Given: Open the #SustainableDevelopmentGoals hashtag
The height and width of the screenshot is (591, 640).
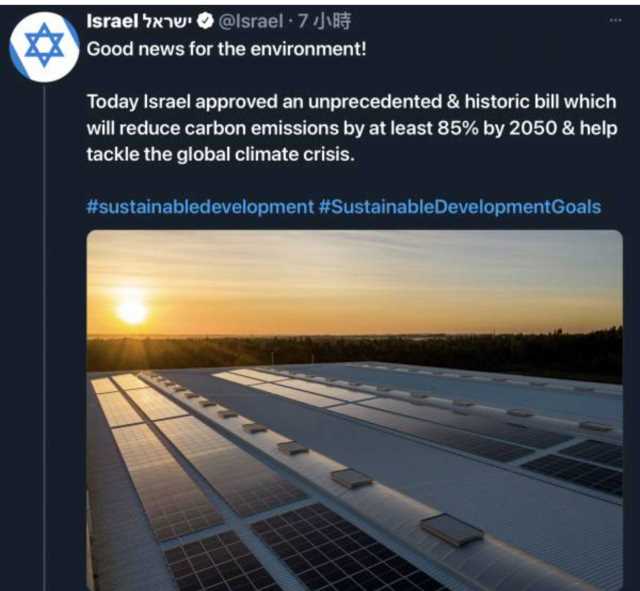Looking at the screenshot, I should point(460,206).
